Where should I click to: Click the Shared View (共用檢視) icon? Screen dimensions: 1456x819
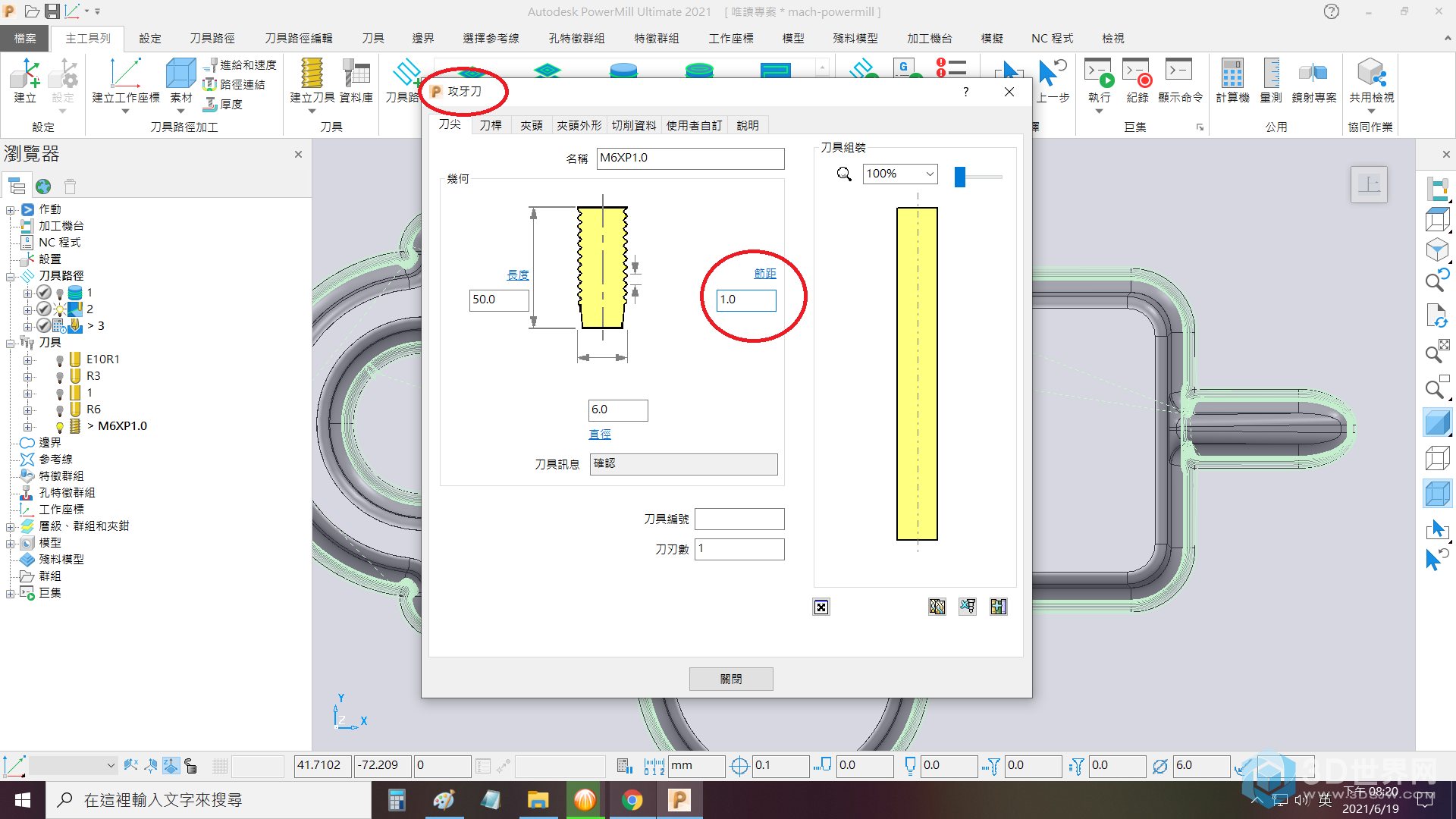[x=1371, y=74]
